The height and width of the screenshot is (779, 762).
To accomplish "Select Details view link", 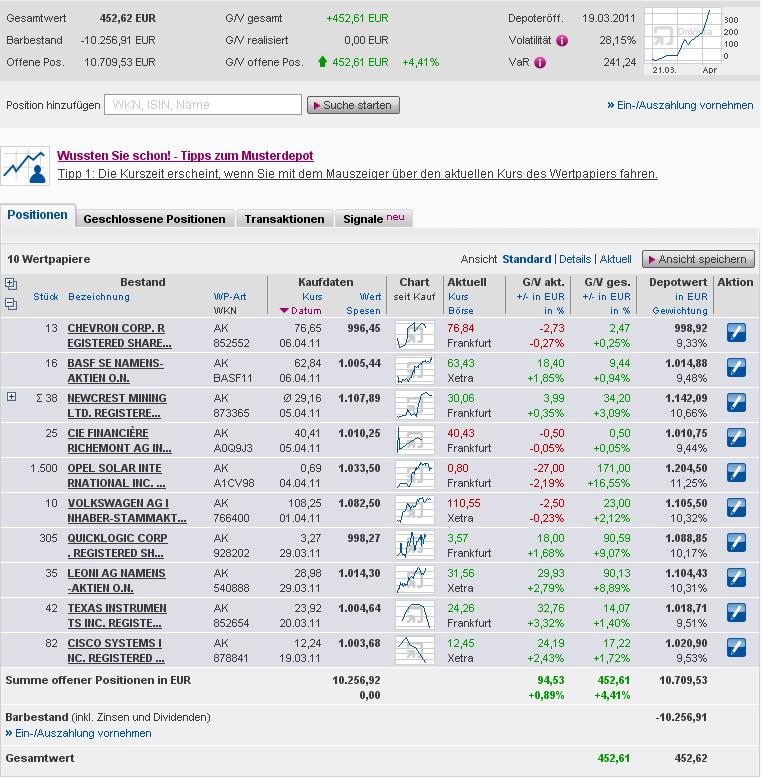I will click(575, 259).
